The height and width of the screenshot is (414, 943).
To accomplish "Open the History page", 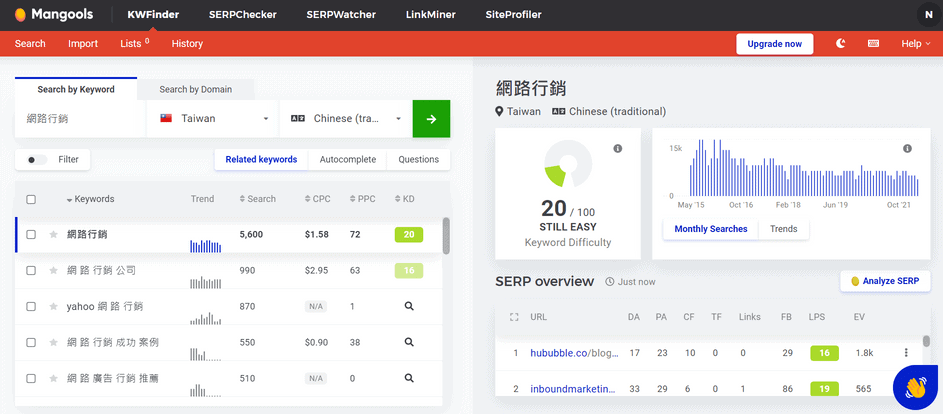I will coord(187,43).
